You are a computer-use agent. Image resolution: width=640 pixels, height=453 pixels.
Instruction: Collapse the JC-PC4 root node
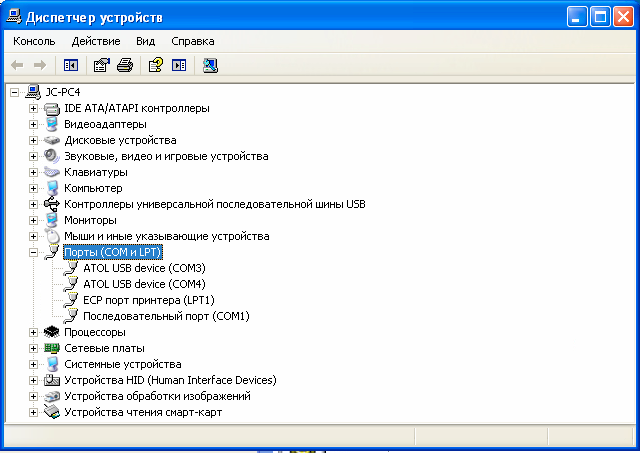pyautogui.click(x=14, y=92)
